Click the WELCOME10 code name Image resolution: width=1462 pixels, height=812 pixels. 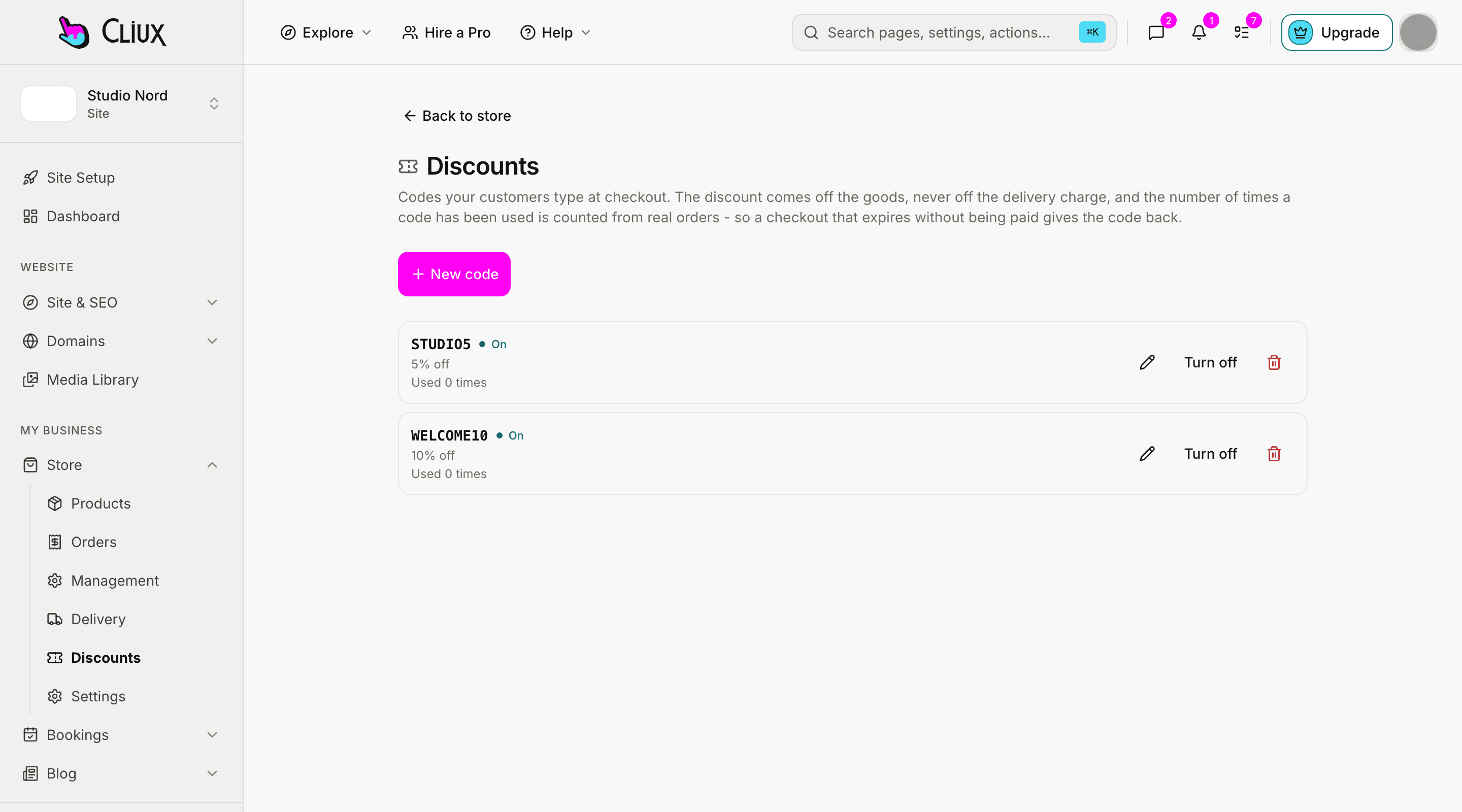(x=449, y=436)
